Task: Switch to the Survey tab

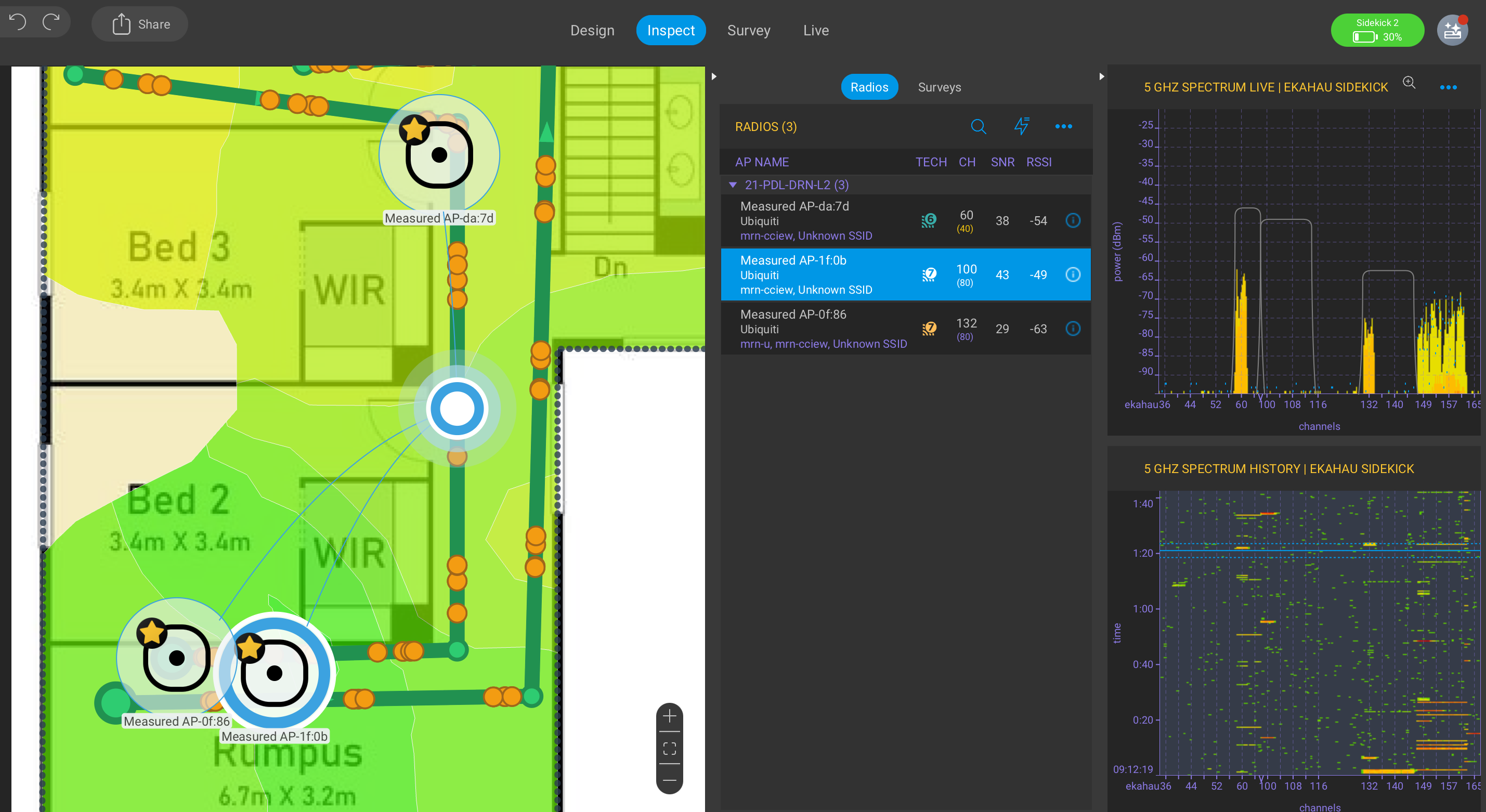Action: pos(748,31)
